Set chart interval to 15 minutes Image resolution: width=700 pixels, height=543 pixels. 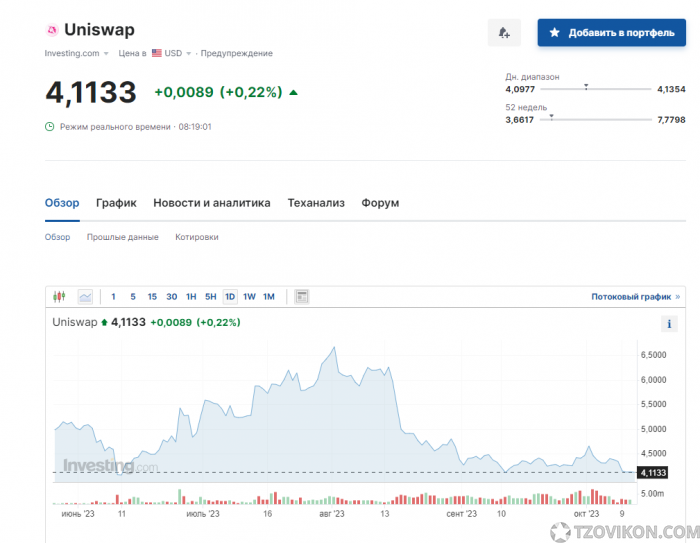tap(152, 297)
